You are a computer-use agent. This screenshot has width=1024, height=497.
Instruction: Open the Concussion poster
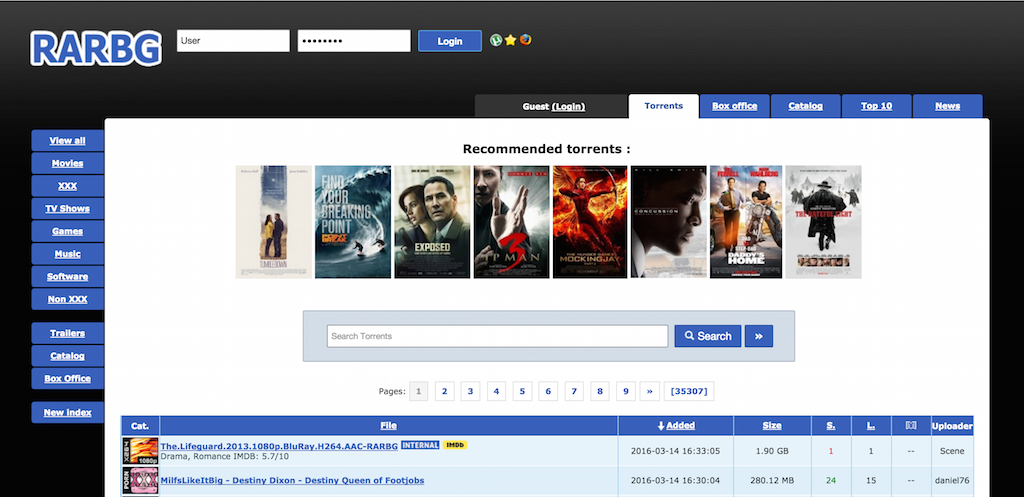click(669, 221)
